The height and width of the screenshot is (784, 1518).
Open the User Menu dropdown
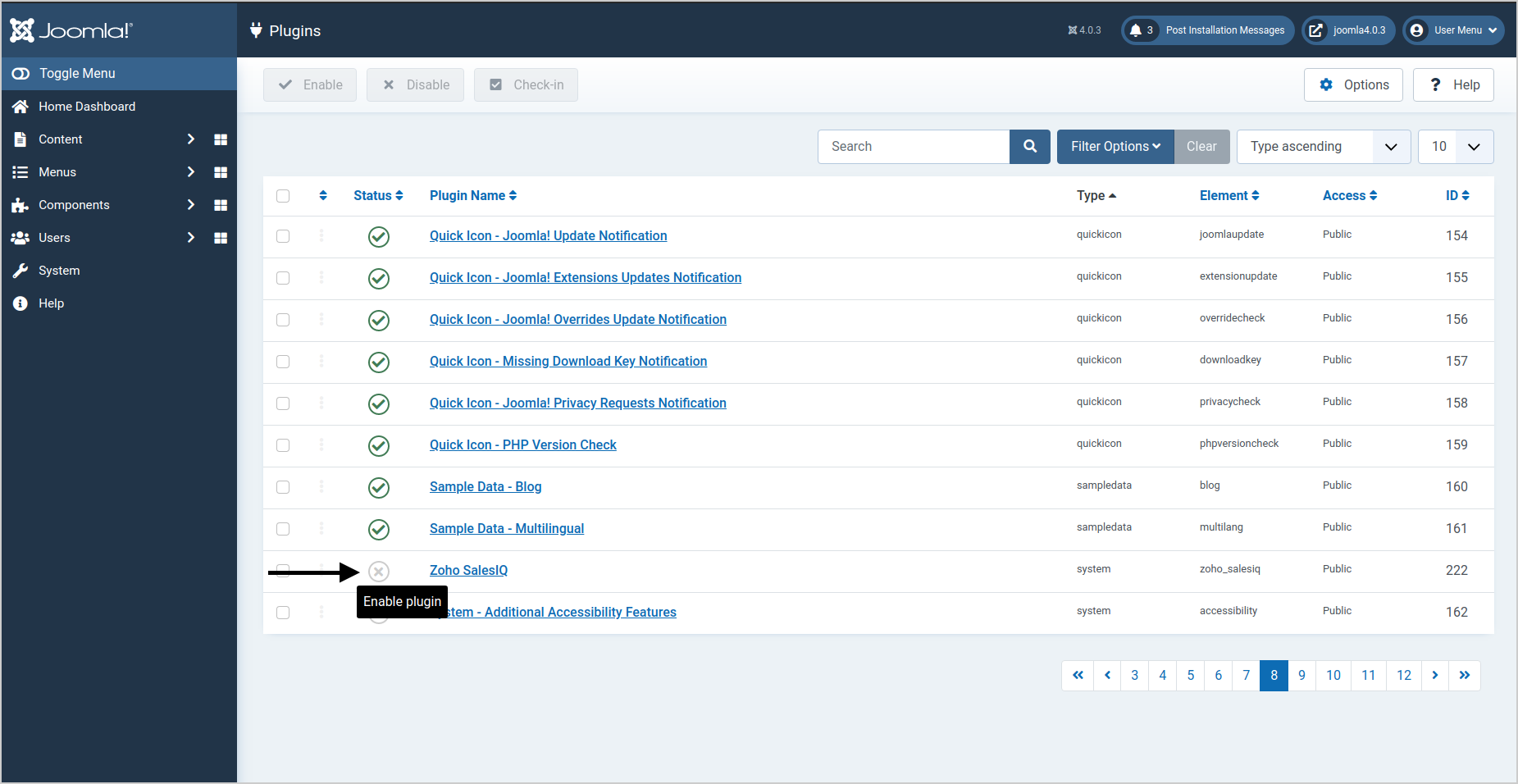click(1454, 30)
